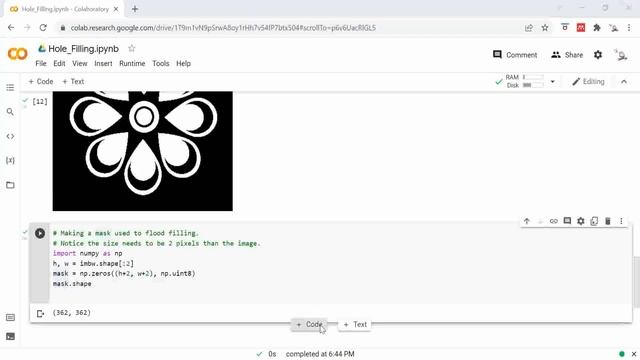Expand the RAM and Disk dropdown arrow
The width and height of the screenshot is (640, 360).
coord(552,82)
